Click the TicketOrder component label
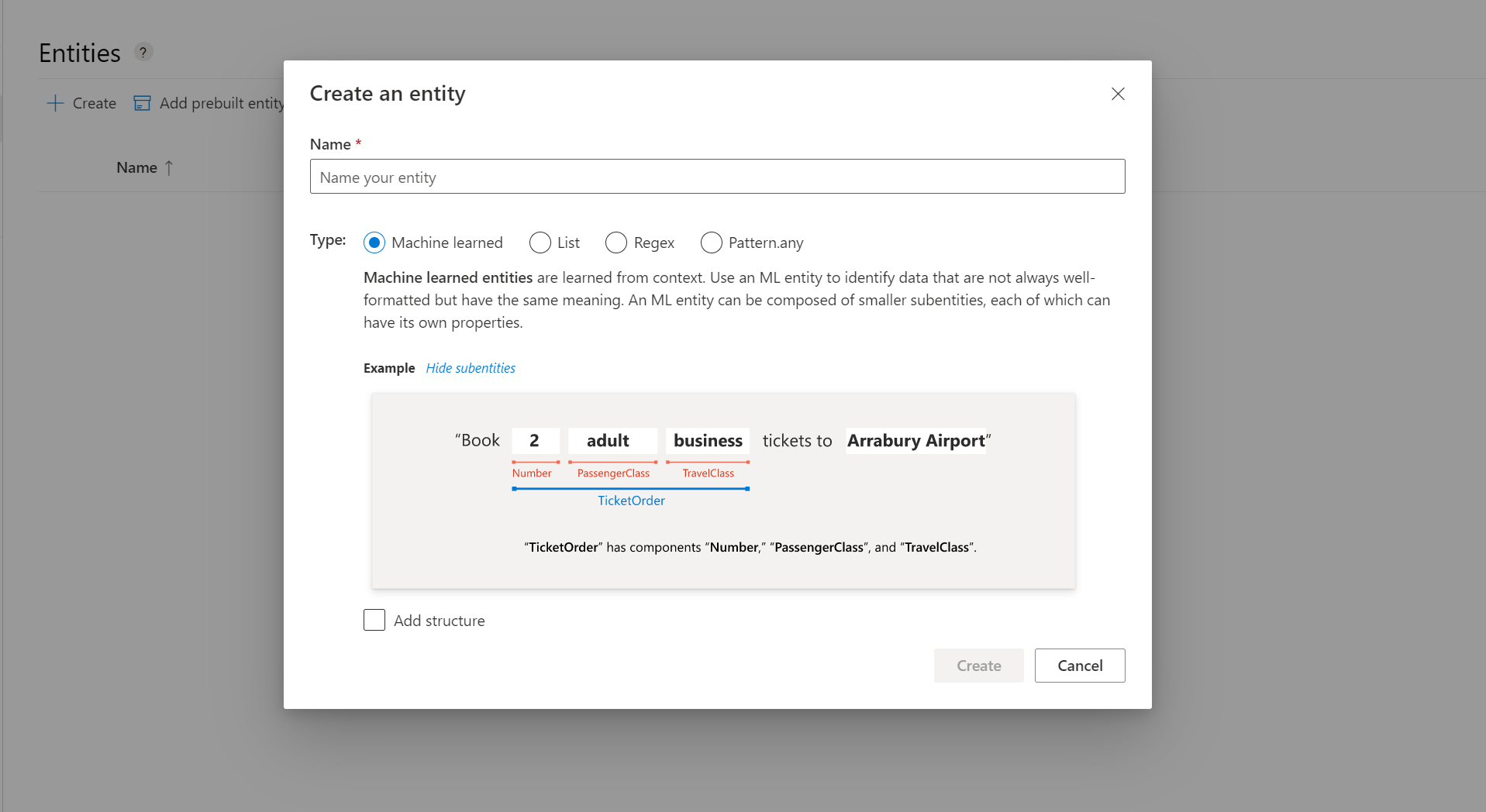 631,500
